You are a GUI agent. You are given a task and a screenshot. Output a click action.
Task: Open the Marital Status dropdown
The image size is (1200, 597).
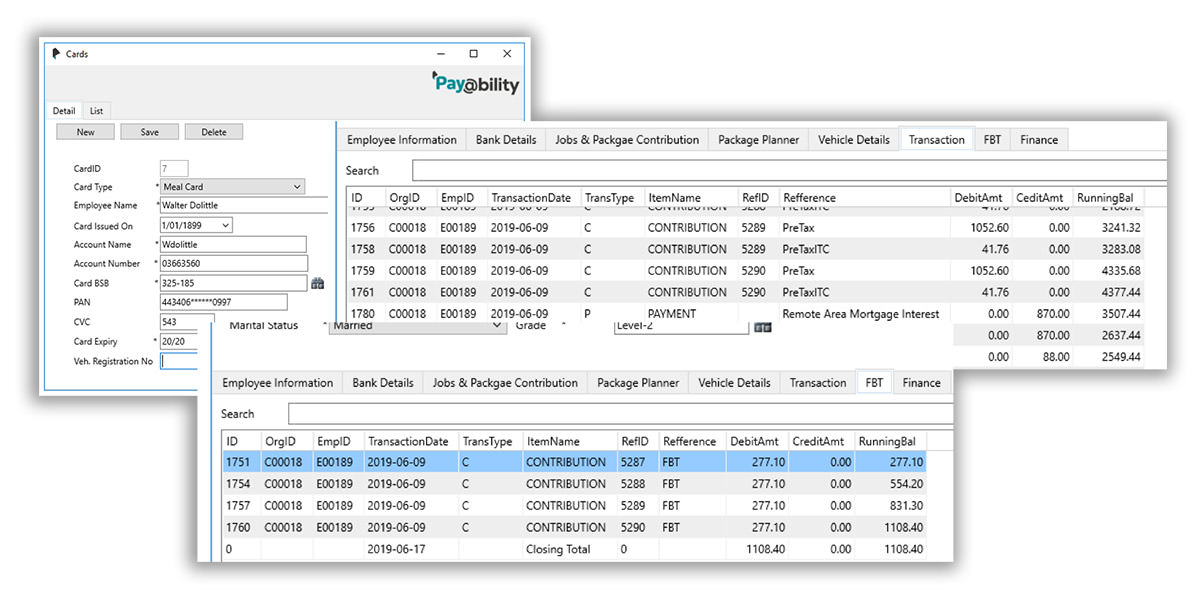(498, 327)
